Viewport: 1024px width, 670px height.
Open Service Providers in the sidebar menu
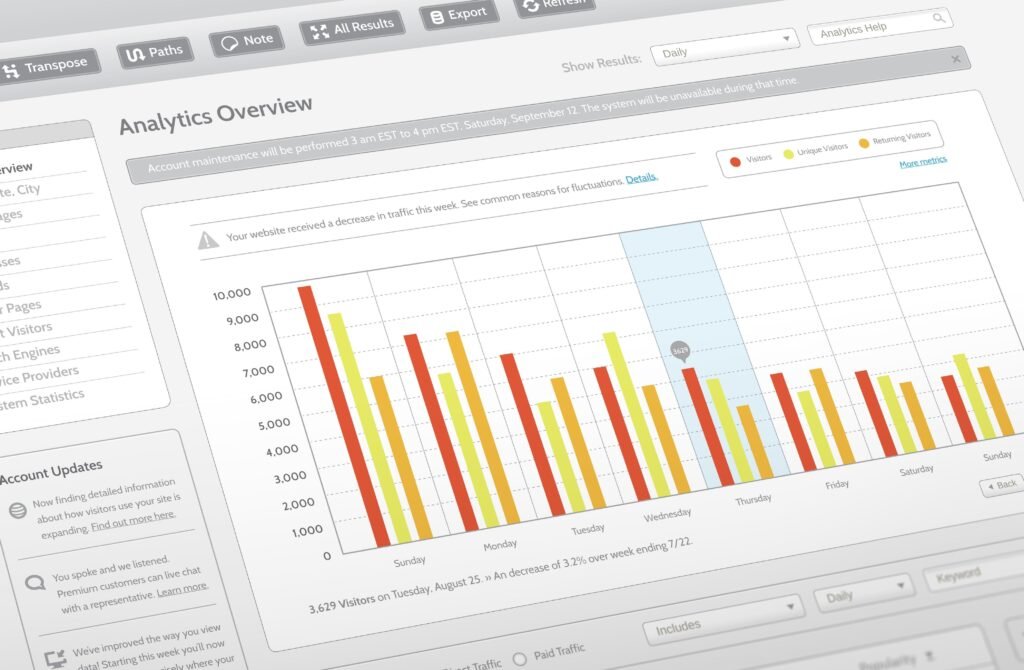pyautogui.click(x=40, y=375)
